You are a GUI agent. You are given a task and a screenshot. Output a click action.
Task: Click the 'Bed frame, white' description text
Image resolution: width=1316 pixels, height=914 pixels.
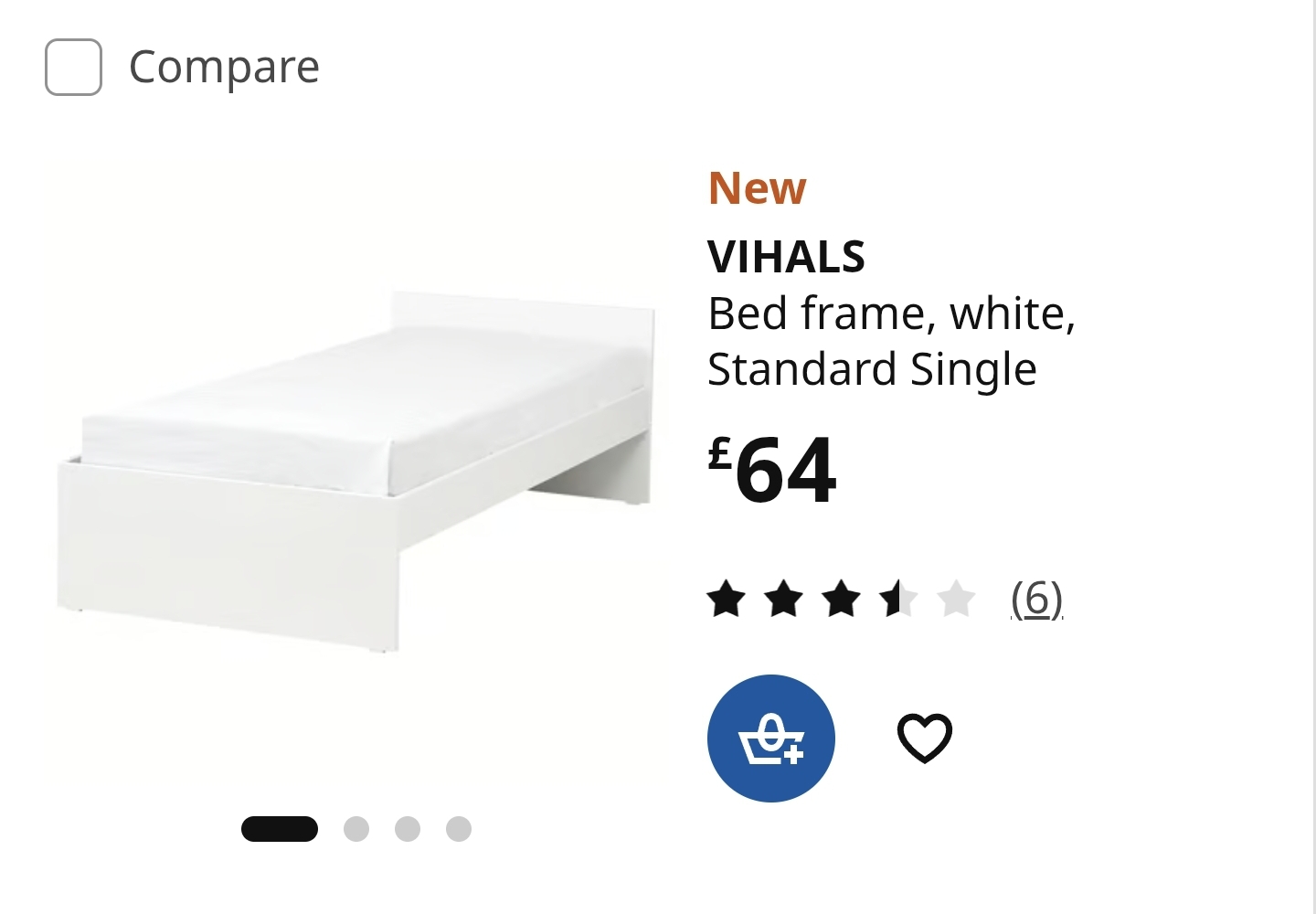(892, 314)
